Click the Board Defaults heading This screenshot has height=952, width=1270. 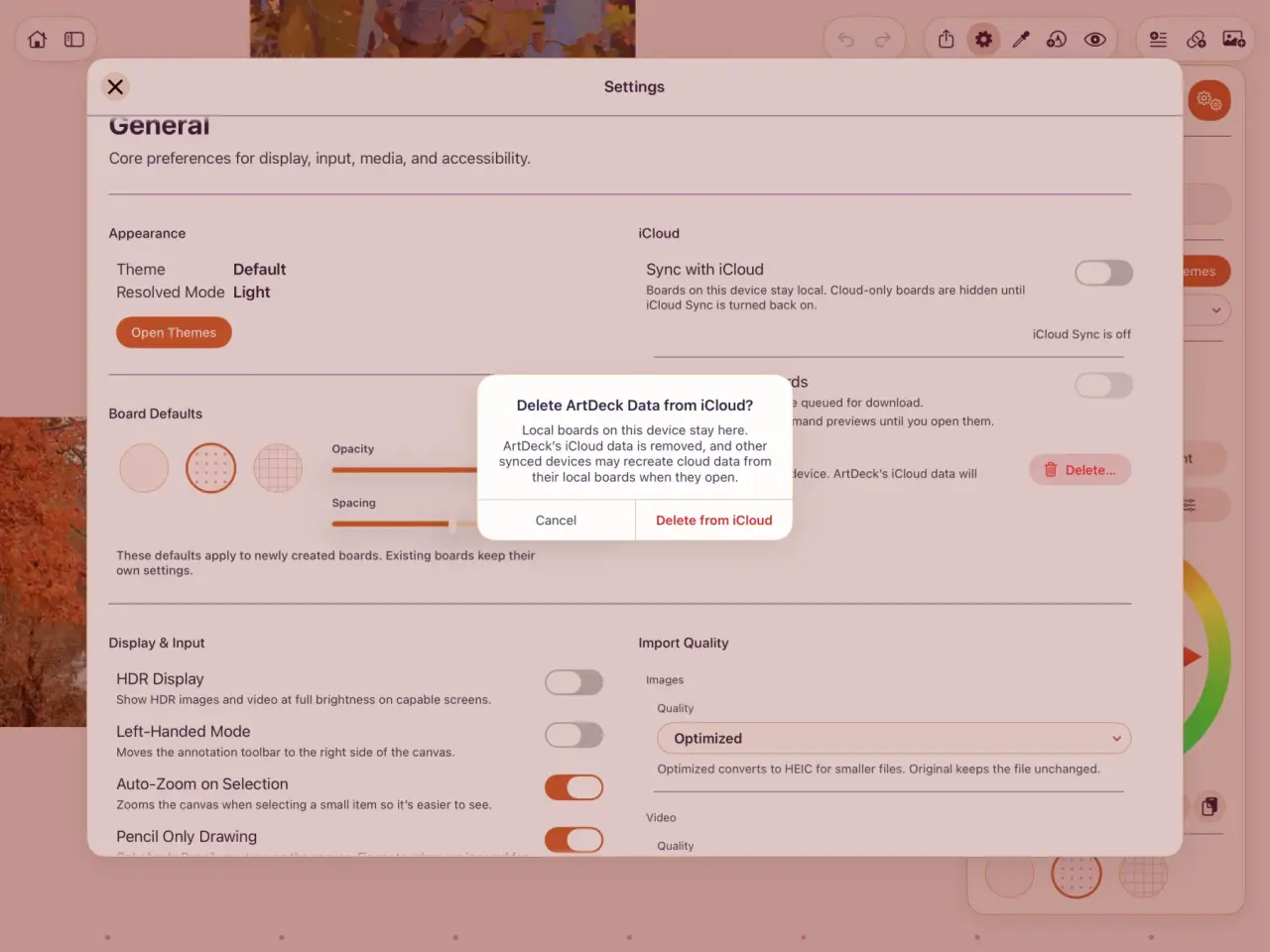(x=156, y=414)
